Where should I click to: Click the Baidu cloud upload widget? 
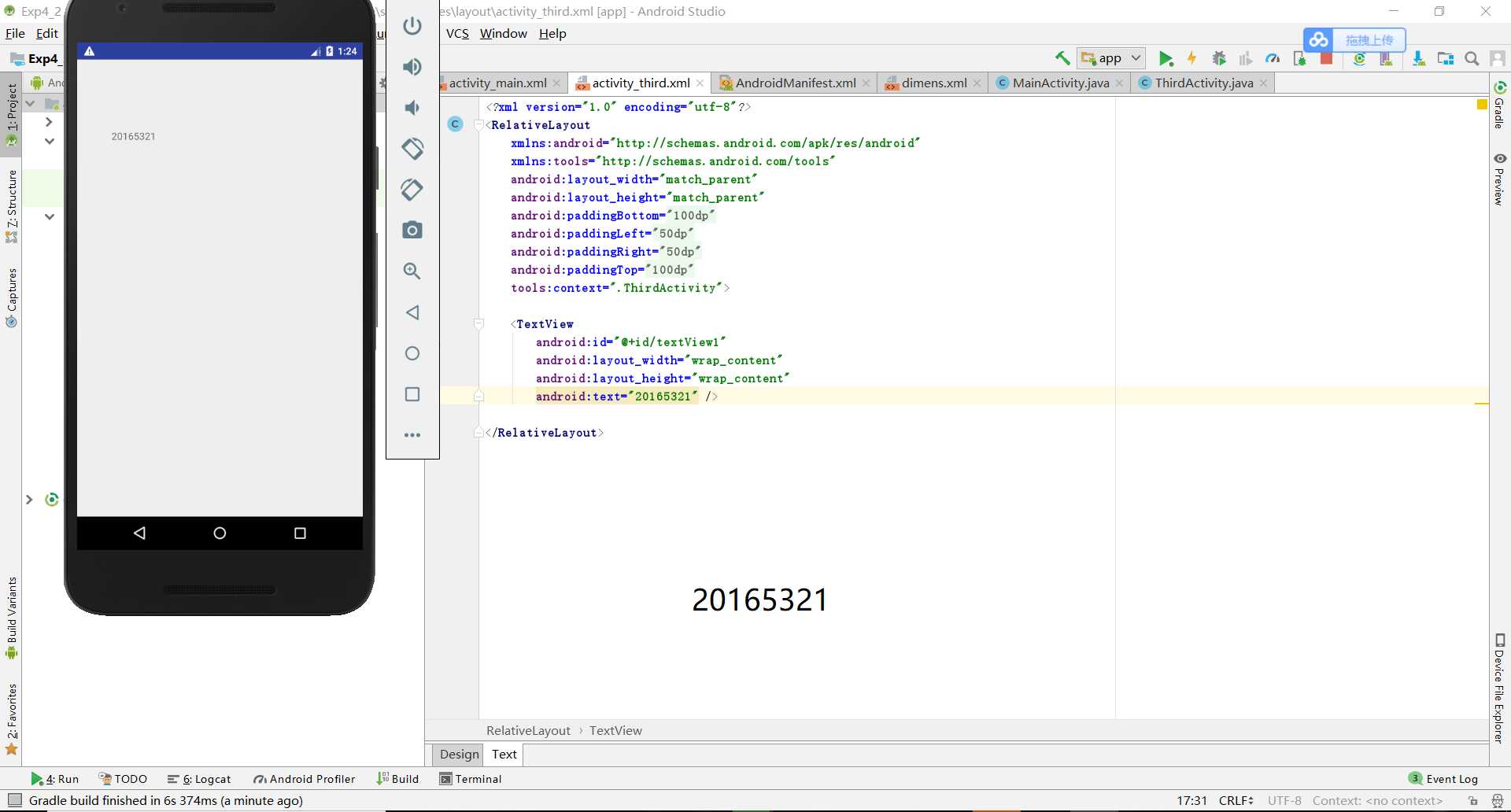1354,39
